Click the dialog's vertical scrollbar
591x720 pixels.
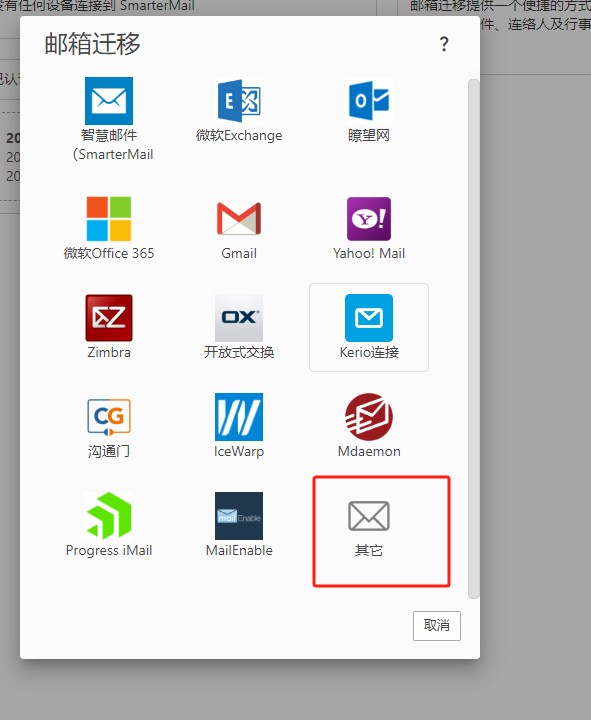tap(473, 339)
